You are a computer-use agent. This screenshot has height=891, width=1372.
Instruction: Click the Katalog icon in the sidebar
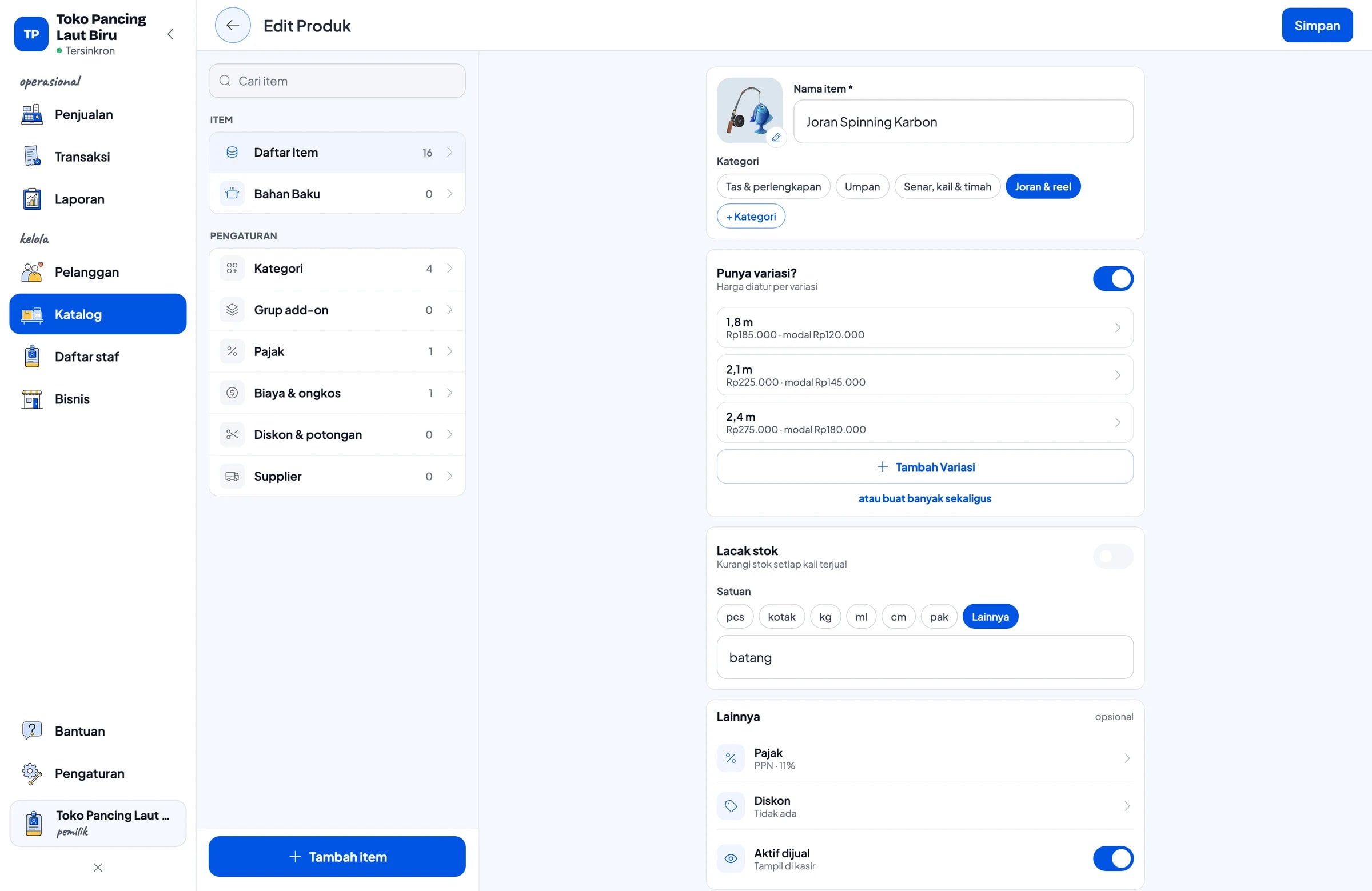point(31,315)
